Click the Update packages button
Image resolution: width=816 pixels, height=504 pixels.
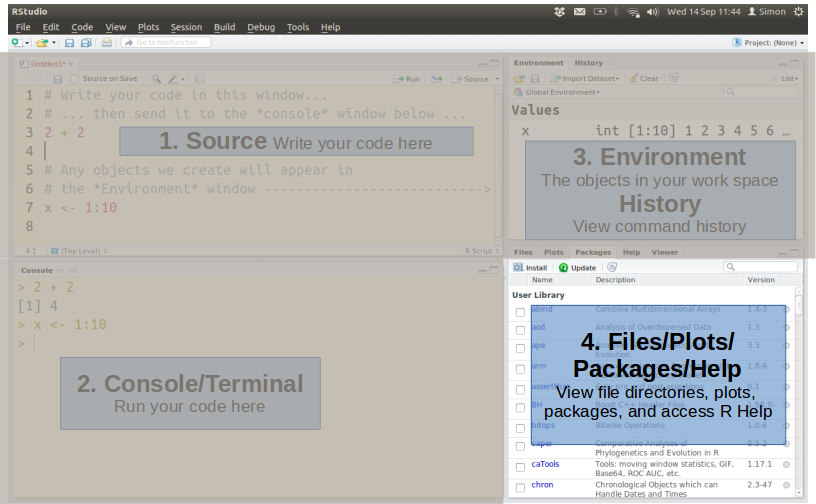[578, 268]
